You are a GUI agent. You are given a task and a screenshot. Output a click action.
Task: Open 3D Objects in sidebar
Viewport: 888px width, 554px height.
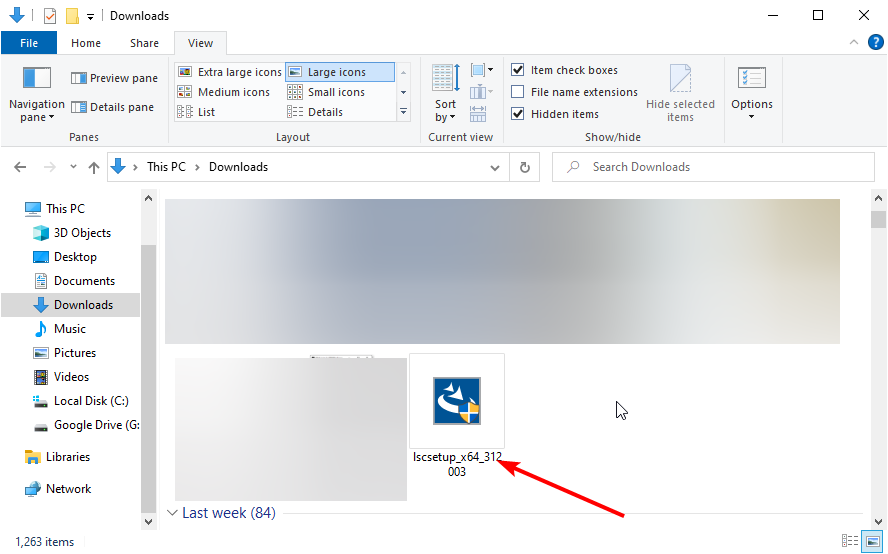72,233
